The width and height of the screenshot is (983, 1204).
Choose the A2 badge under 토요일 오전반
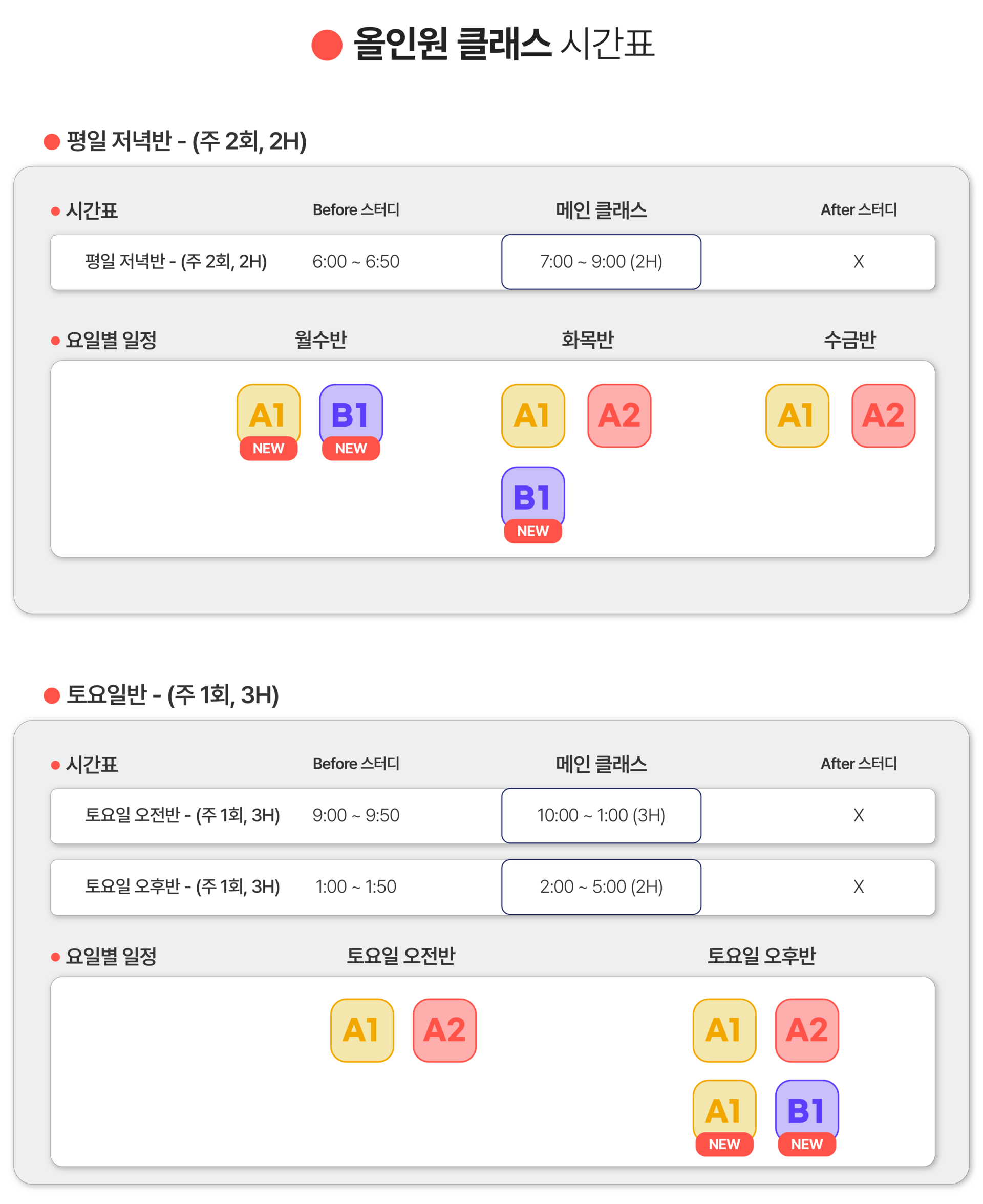pyautogui.click(x=444, y=1030)
